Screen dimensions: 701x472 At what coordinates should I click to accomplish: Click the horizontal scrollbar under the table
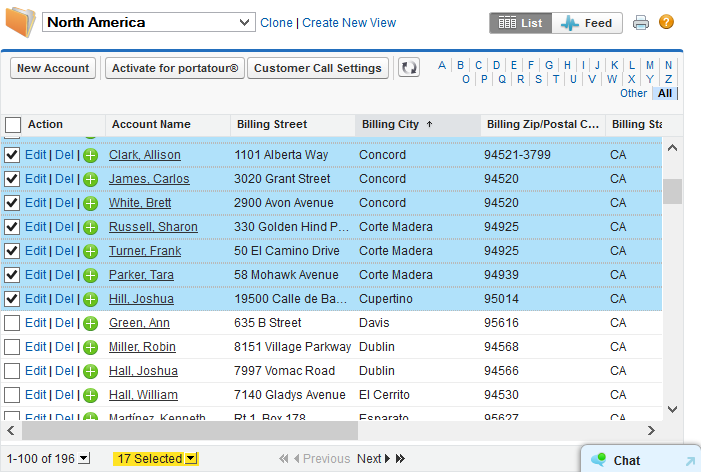(190, 430)
